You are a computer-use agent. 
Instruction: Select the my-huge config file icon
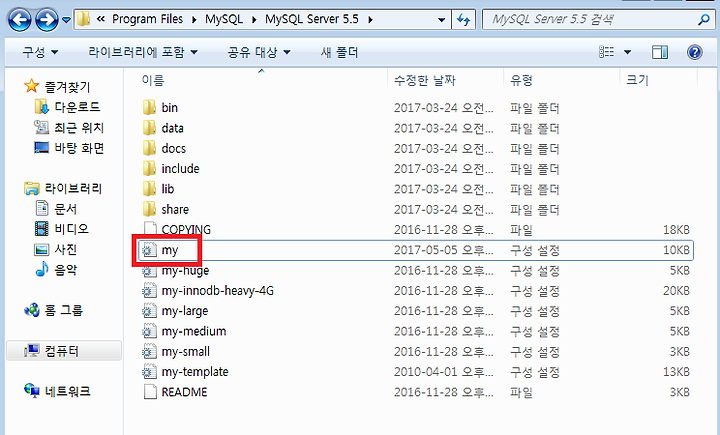[148, 270]
